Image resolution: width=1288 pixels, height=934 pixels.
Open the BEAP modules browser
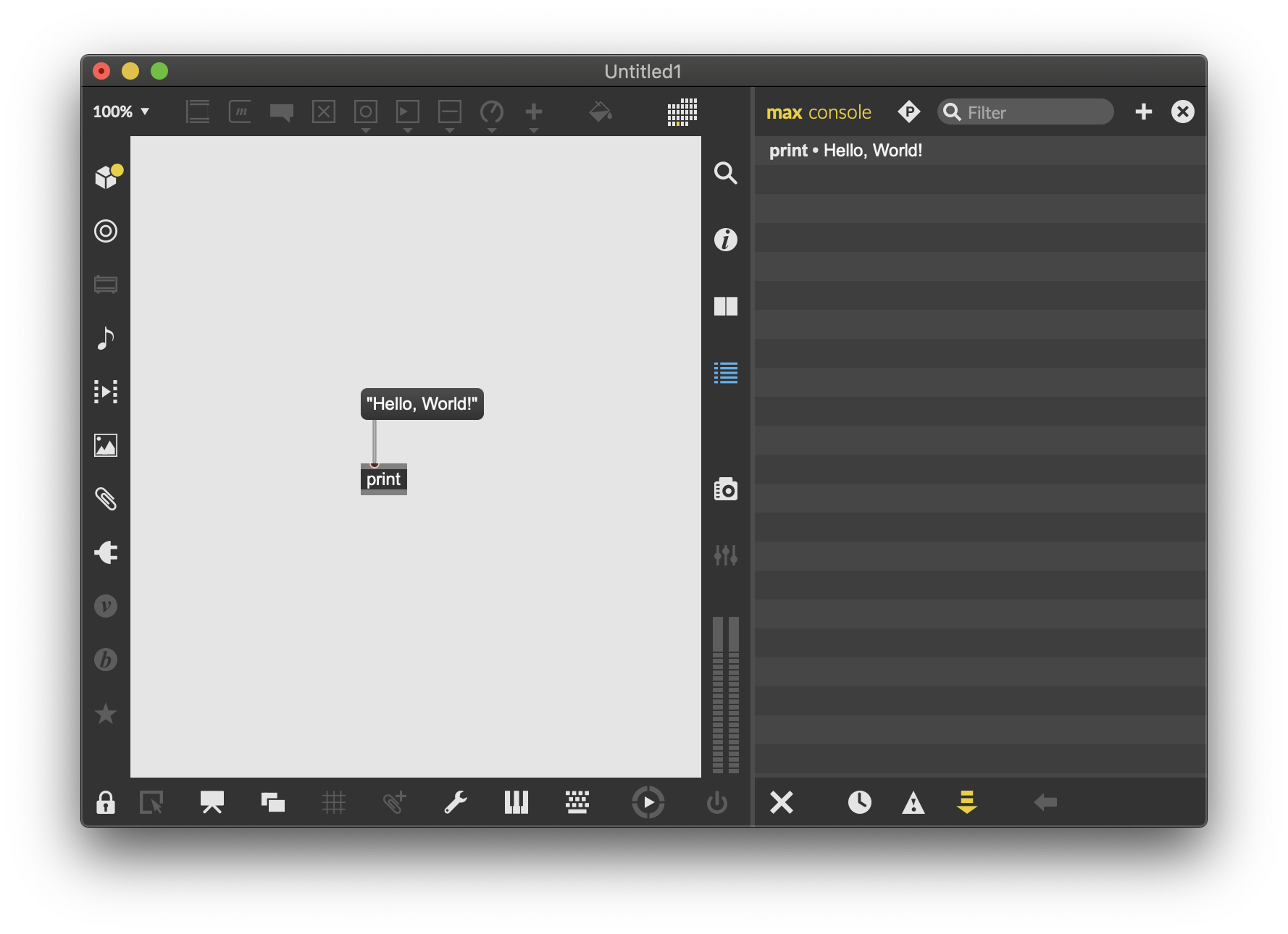[106, 660]
